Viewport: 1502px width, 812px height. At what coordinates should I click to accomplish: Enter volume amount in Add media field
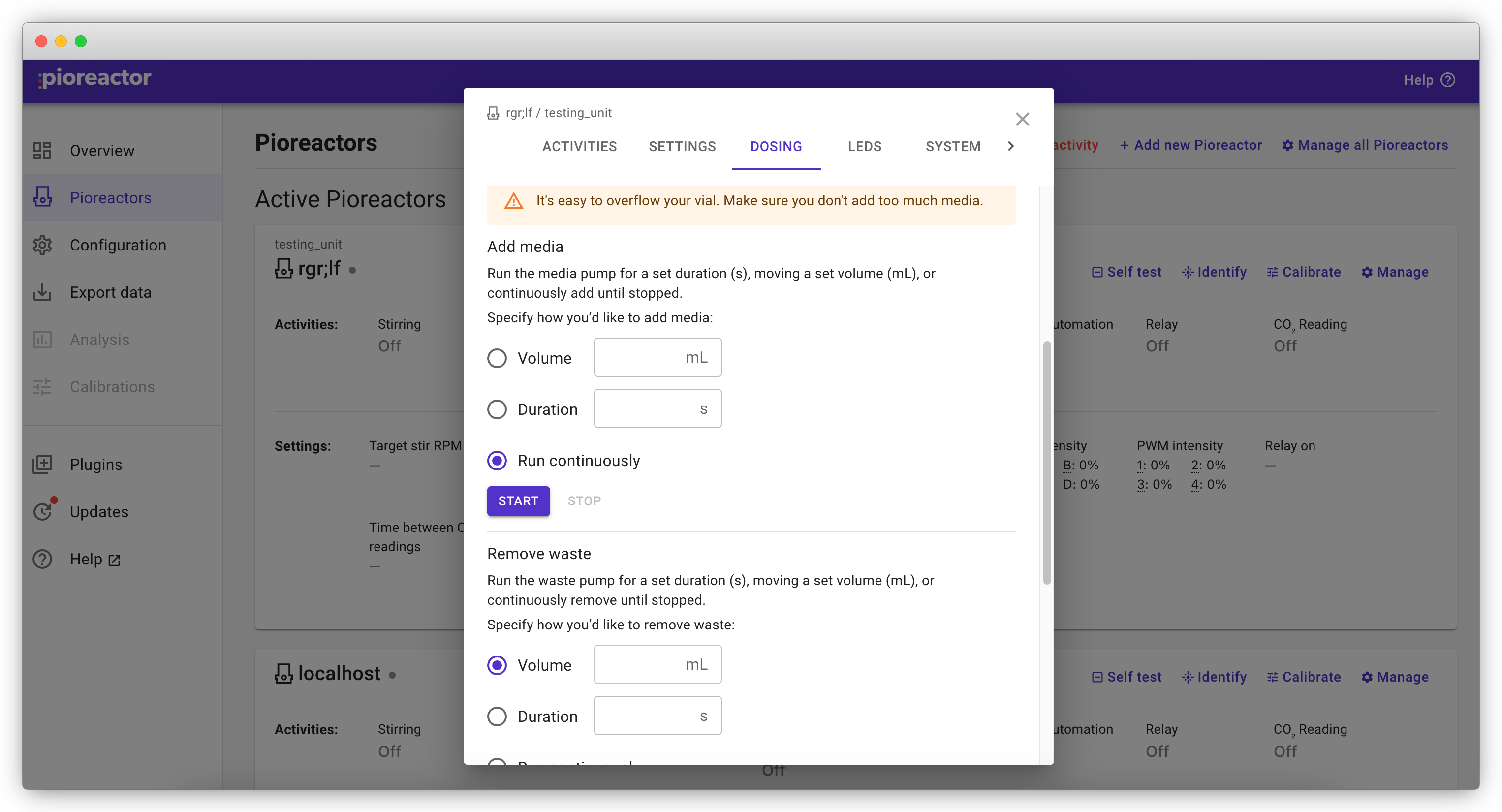pyautogui.click(x=649, y=357)
